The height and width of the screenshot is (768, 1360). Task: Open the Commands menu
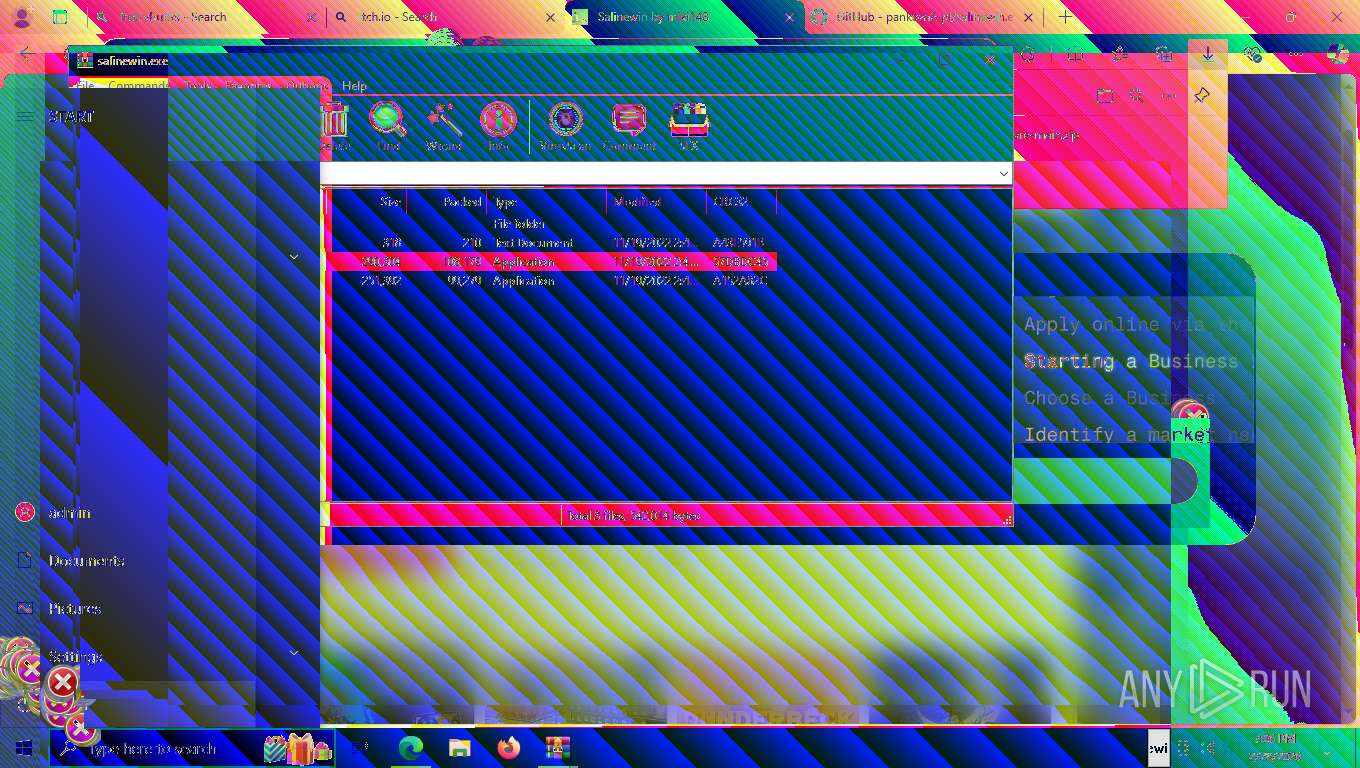(139, 86)
